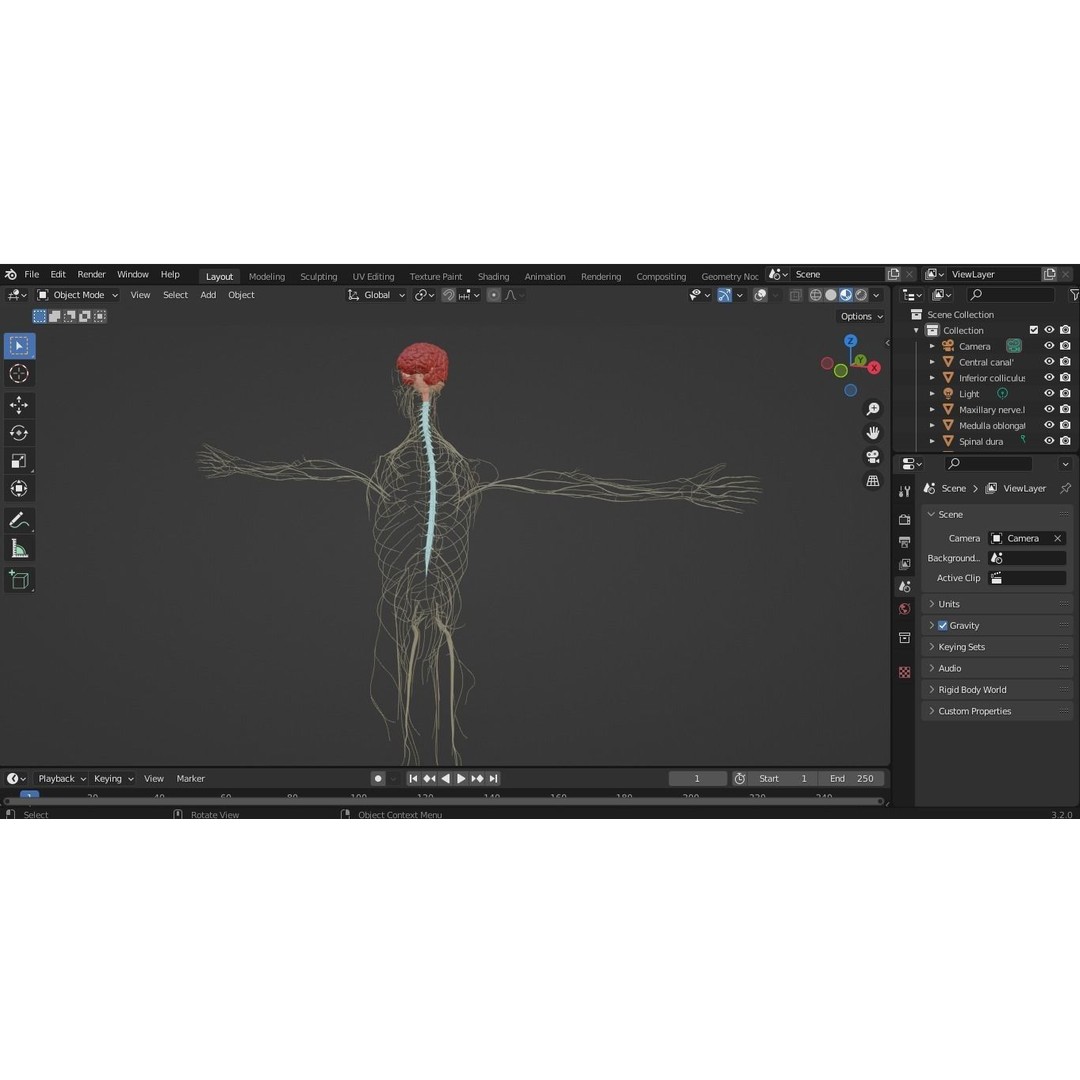The width and height of the screenshot is (1080, 1080).
Task: Toggle camera visibility for Spinal dura
Action: (1064, 441)
